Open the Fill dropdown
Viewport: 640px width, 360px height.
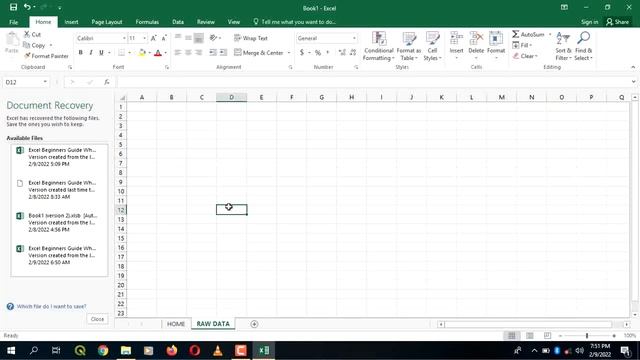(x=522, y=45)
